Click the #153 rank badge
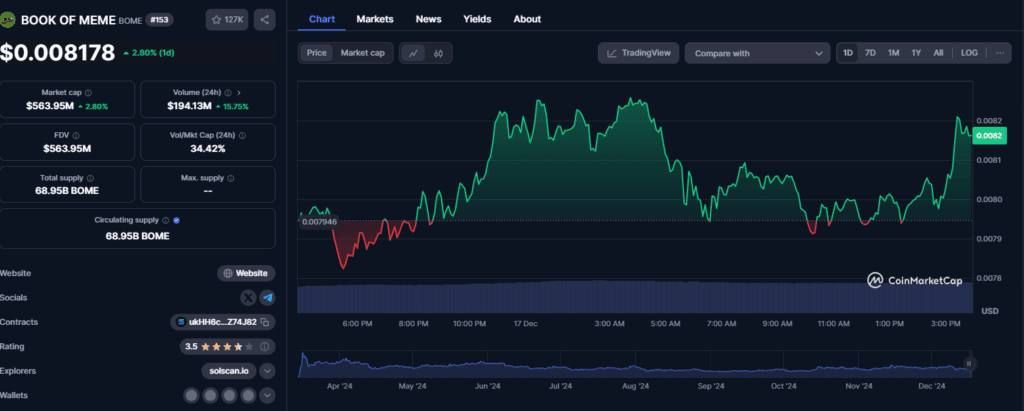This screenshot has height=411, width=1024. pyautogui.click(x=159, y=20)
